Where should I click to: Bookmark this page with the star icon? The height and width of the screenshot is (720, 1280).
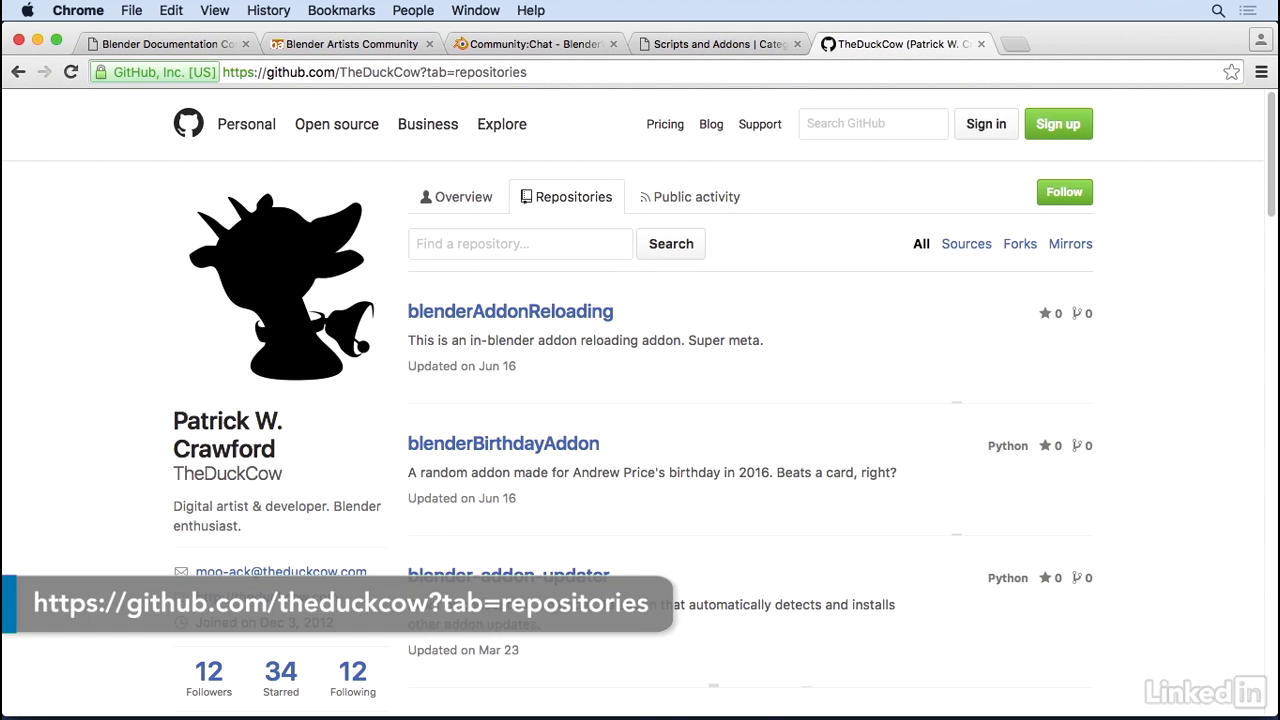1232,72
